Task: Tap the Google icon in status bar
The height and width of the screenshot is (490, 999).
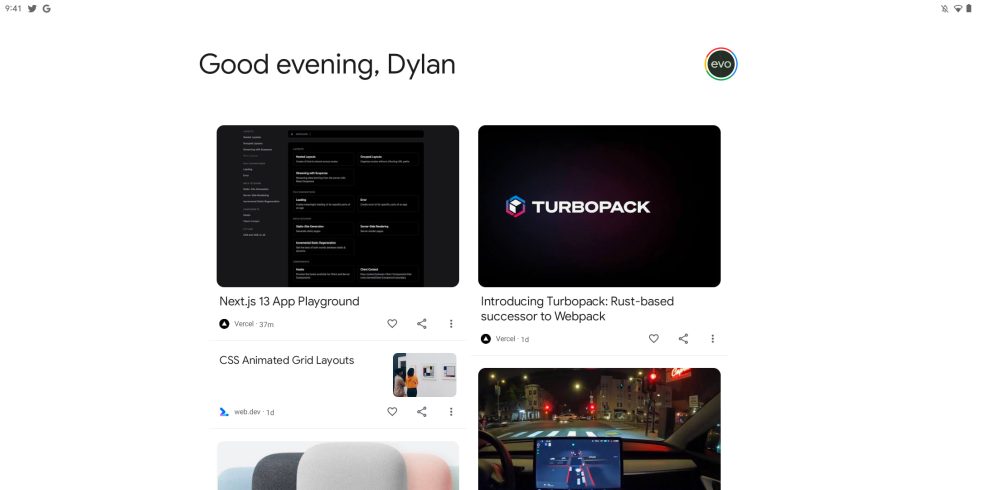Action: coord(46,8)
